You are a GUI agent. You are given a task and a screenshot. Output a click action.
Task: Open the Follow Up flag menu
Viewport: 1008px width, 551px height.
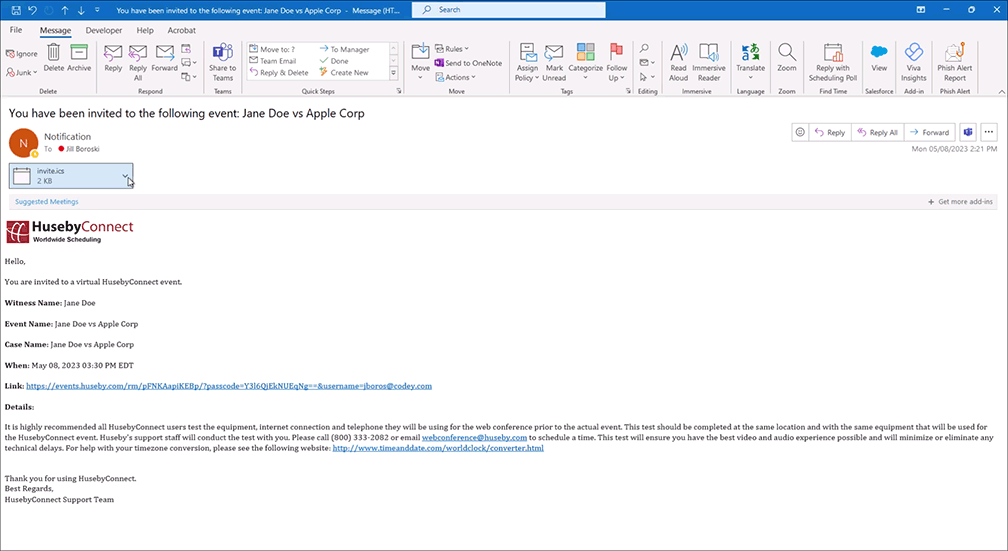click(616, 62)
